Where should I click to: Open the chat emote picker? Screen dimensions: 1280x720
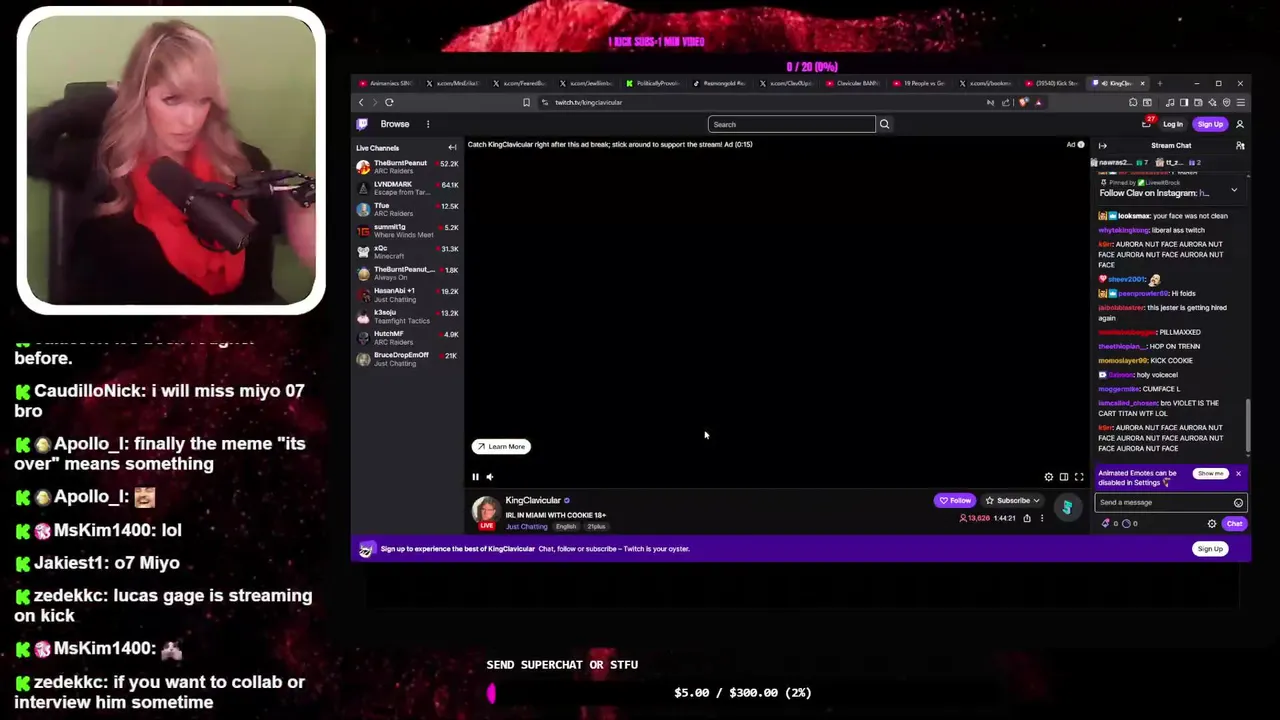(x=1238, y=503)
